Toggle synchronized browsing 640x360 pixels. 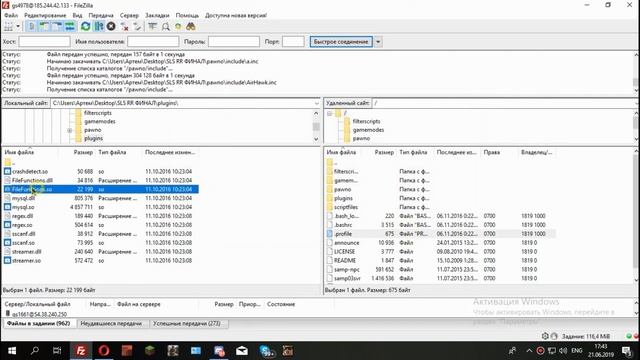(x=178, y=27)
